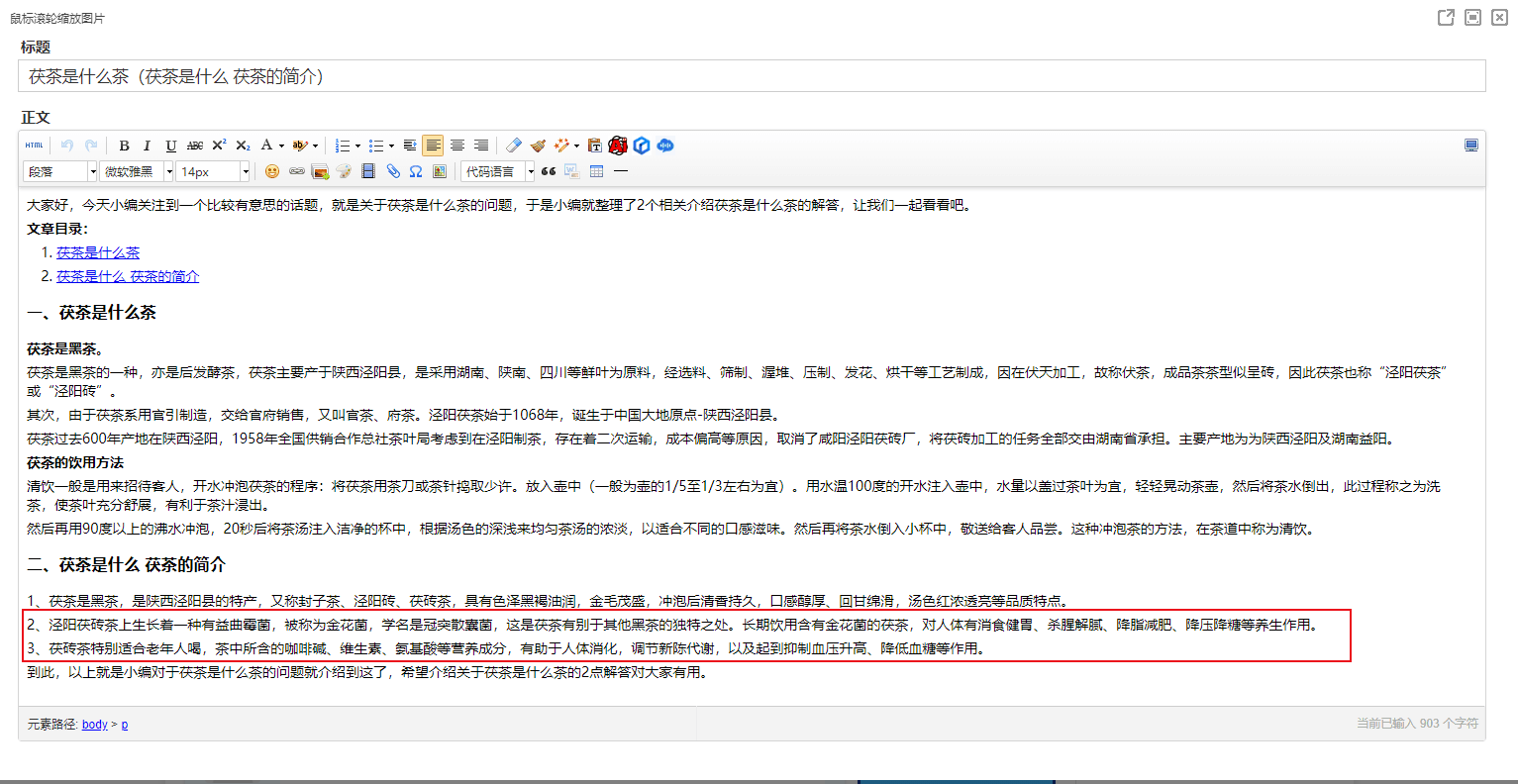Viewport: 1518px width, 784px height.
Task: Open highlight color dropdown arrow
Action: tap(316, 146)
